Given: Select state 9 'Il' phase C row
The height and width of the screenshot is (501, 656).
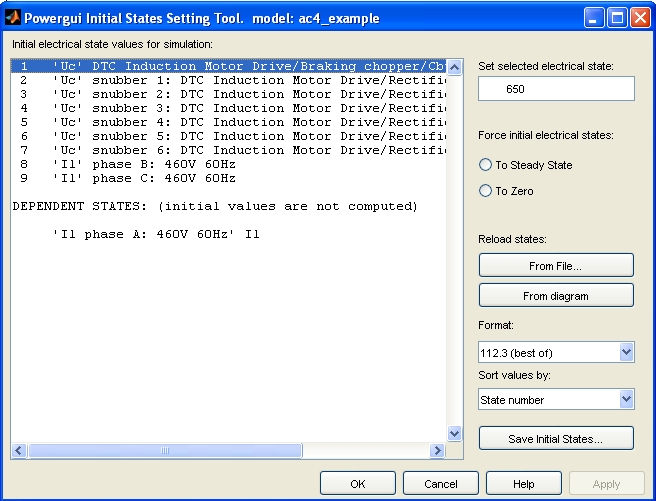Looking at the screenshot, I should (x=228, y=178).
